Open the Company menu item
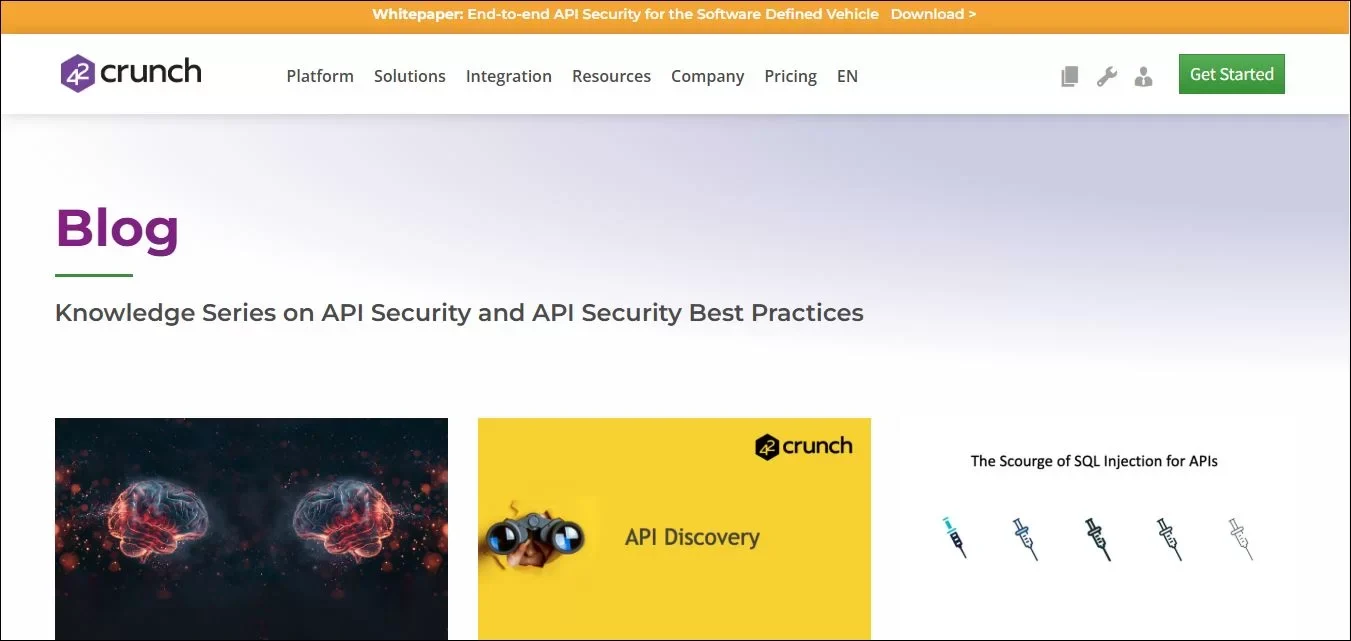Viewport: 1351px width, 641px height. coord(707,76)
